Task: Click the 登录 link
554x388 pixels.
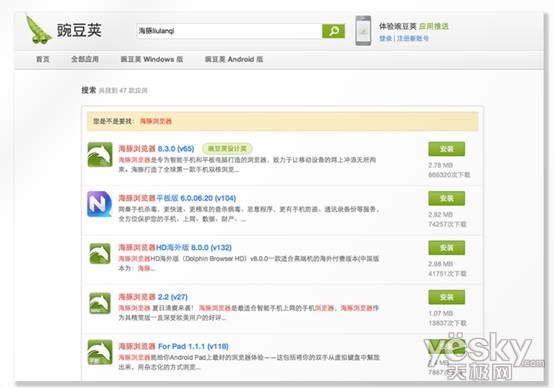Action: (x=385, y=38)
